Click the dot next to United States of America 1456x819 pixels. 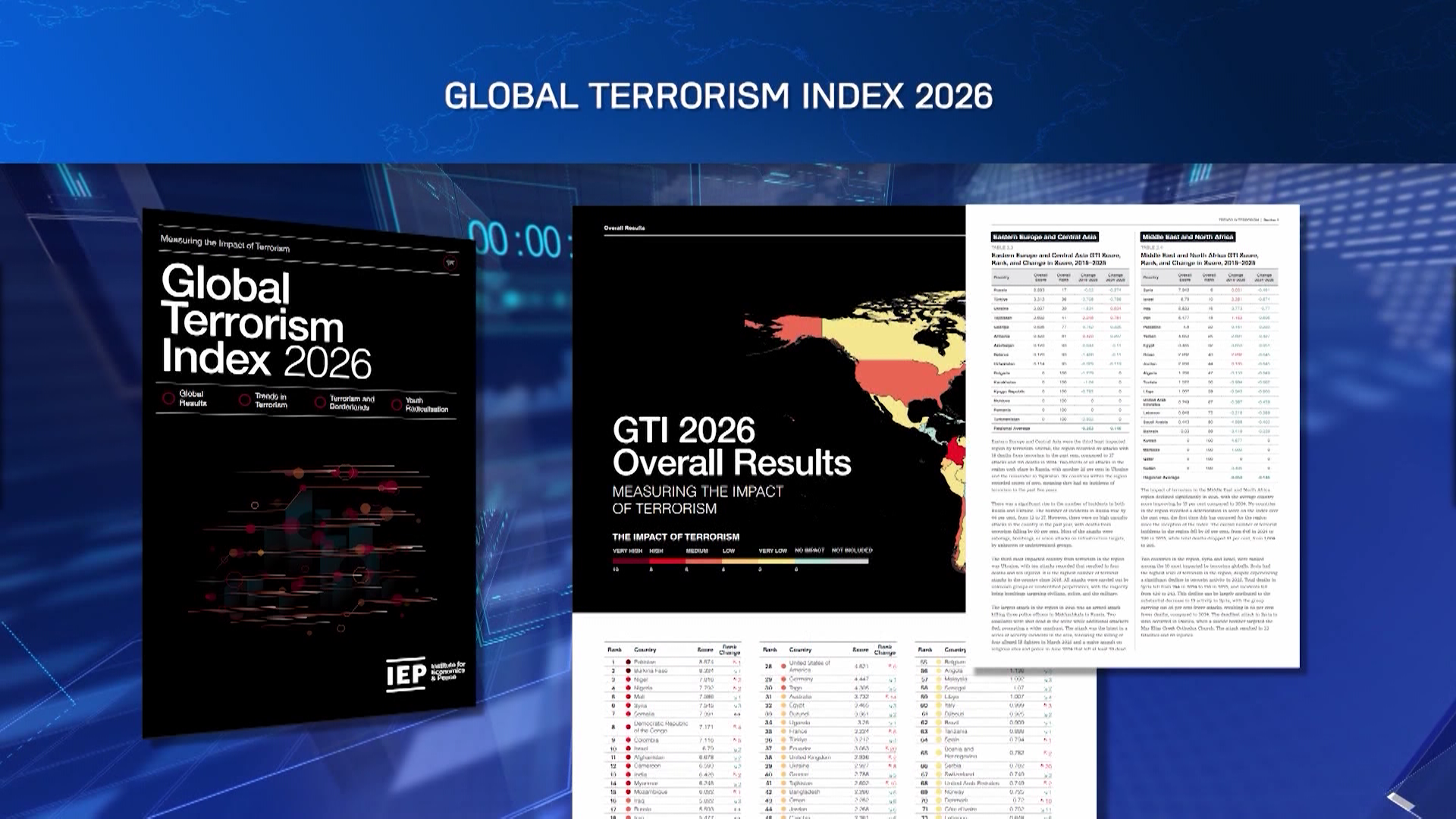(x=783, y=666)
